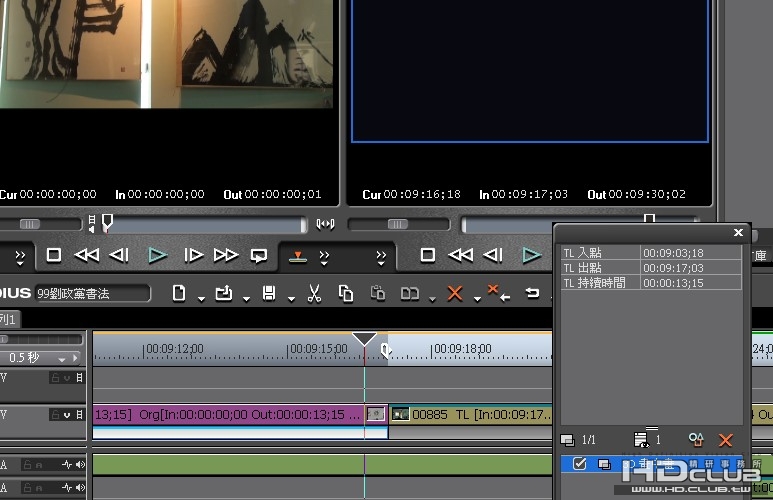This screenshot has width=773, height=500.
Task: Mute the upper A track speaker
Action: pos(80,464)
